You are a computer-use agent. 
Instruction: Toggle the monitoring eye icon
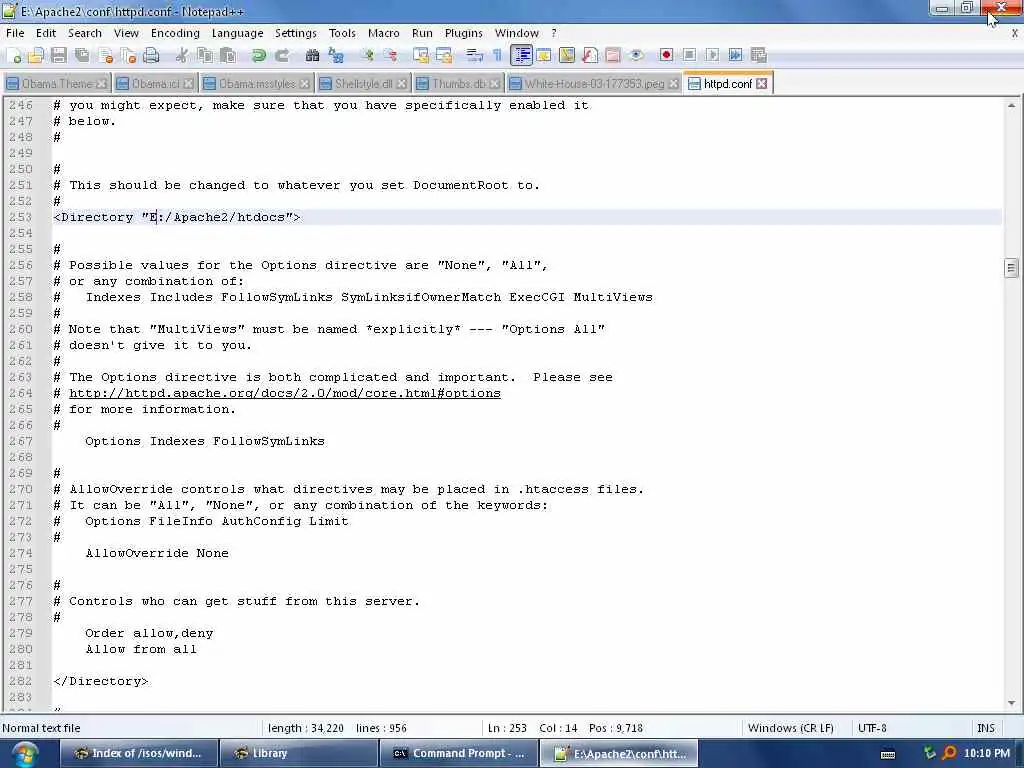(636, 56)
